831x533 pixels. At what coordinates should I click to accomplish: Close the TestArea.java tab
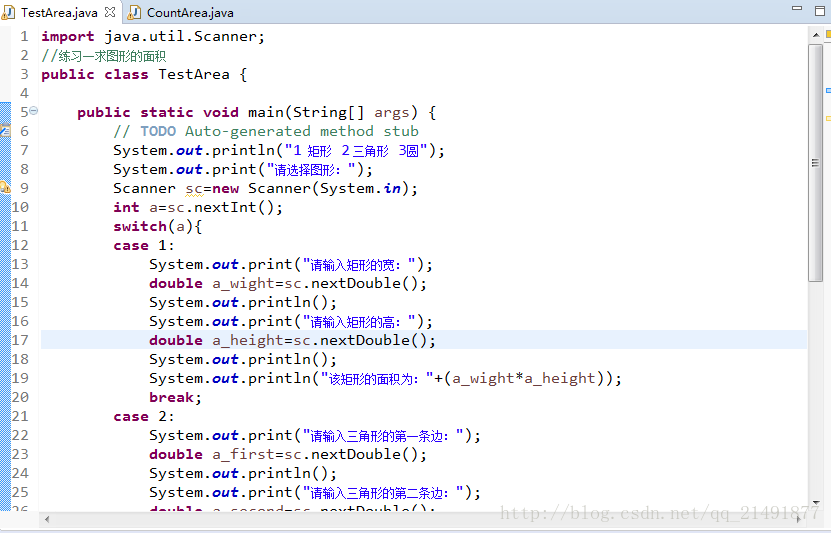pyautogui.click(x=110, y=12)
